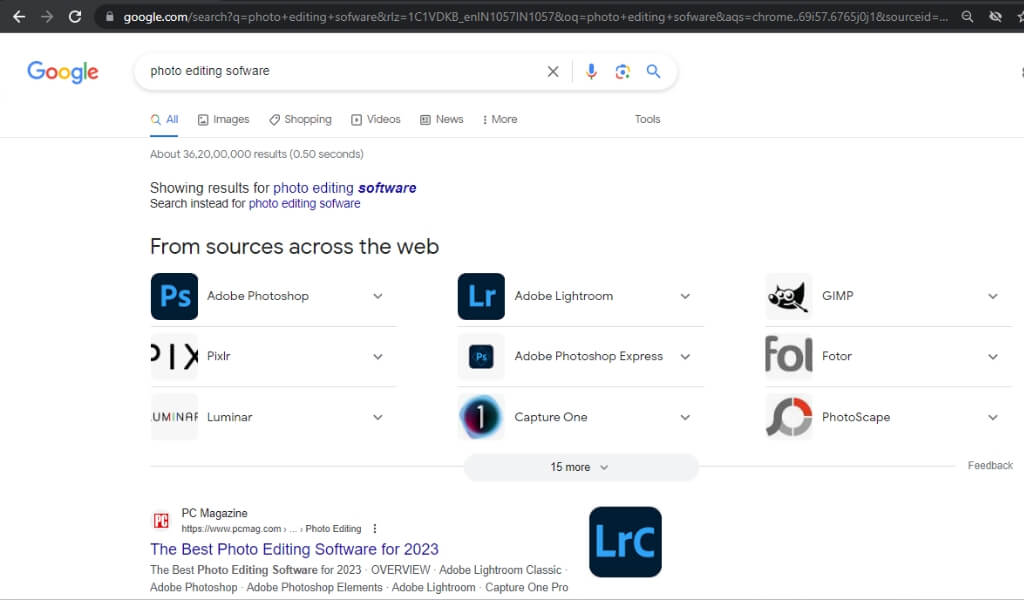Click the pcmag.com URL breadcrumb
Viewport: 1024px width, 600px height.
coord(271,529)
